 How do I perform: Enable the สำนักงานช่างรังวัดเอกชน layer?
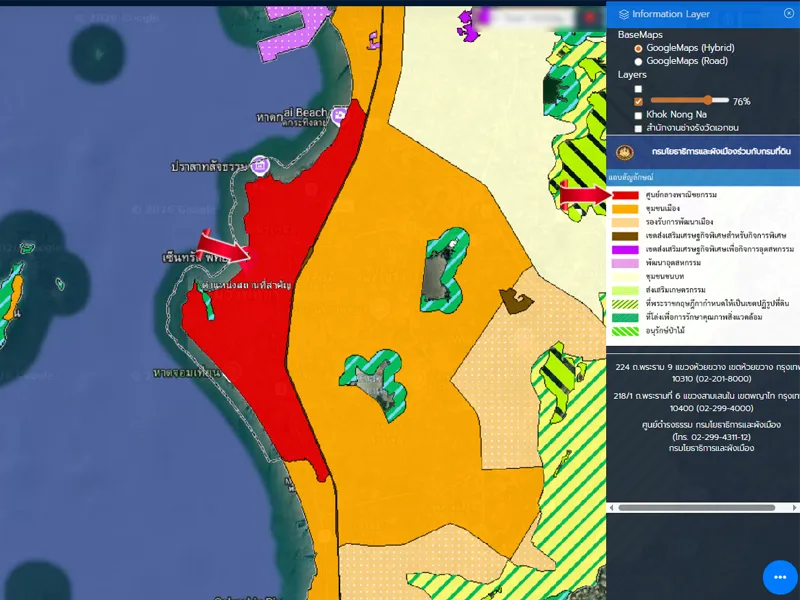point(638,128)
